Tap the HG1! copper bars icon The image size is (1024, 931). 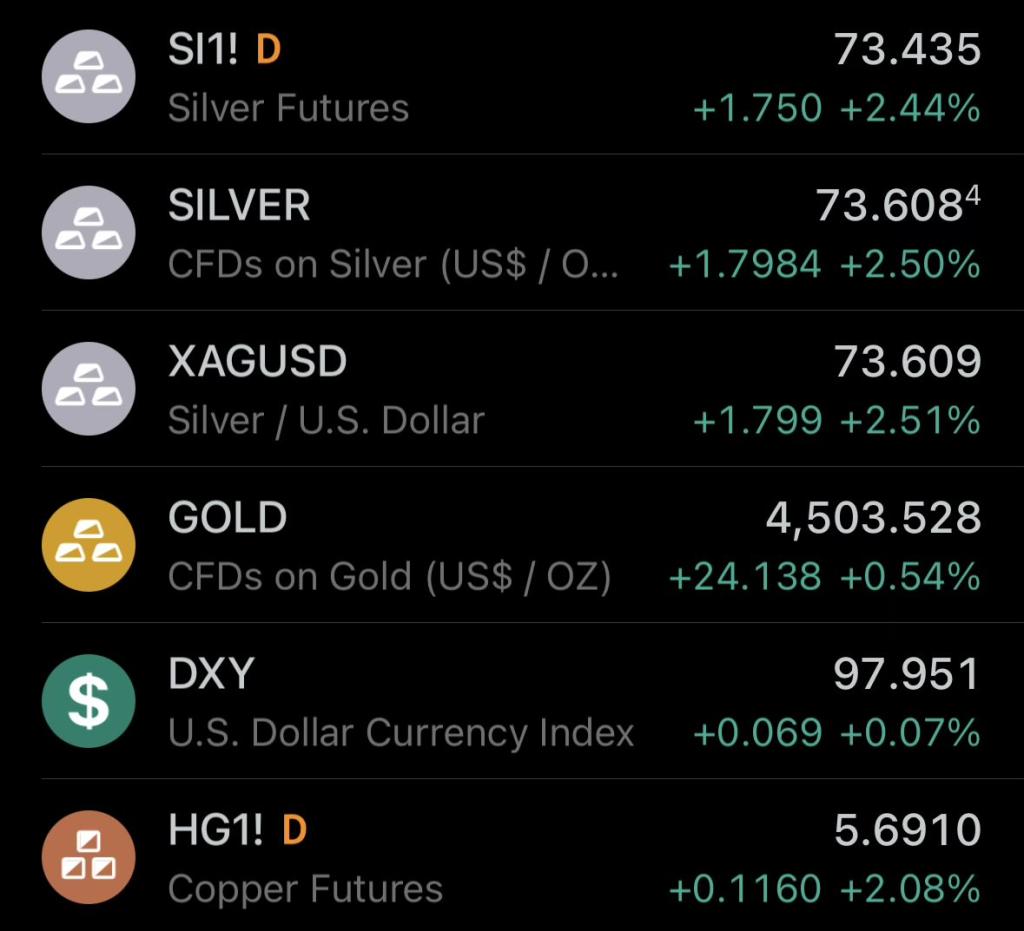click(88, 857)
